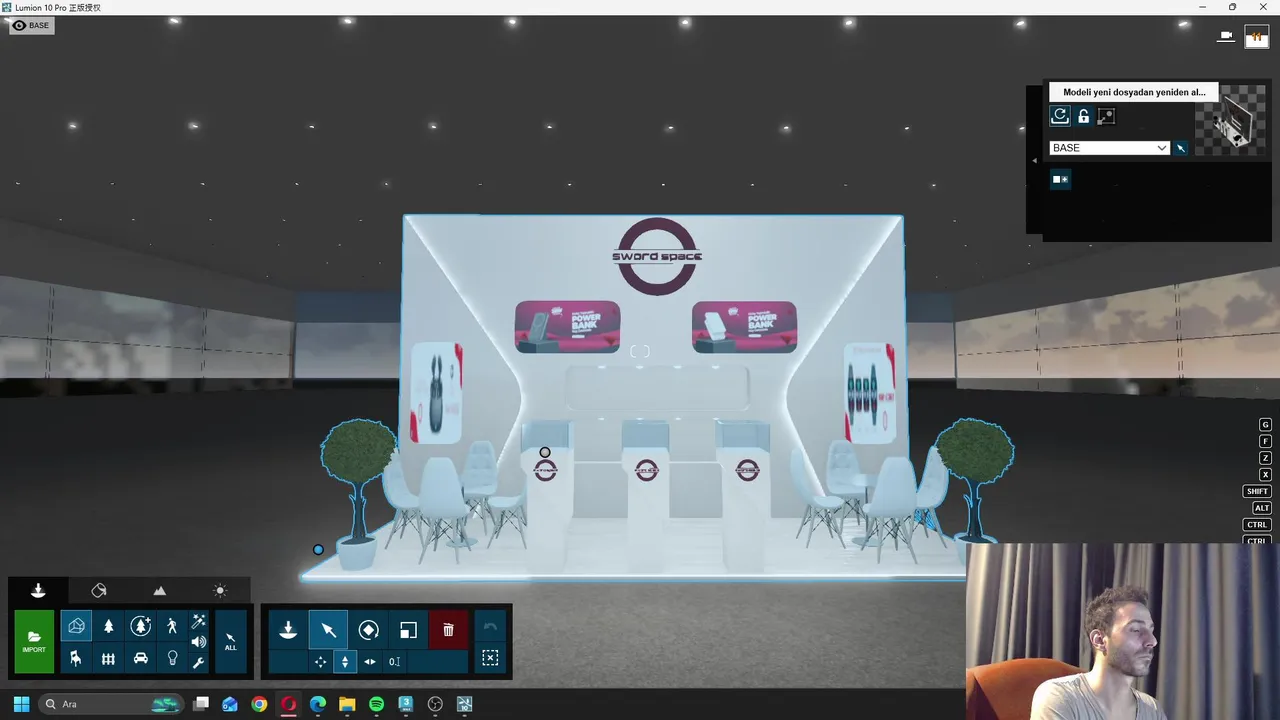Click the add variation square-plus icon
The image size is (1280, 720).
tap(1060, 180)
